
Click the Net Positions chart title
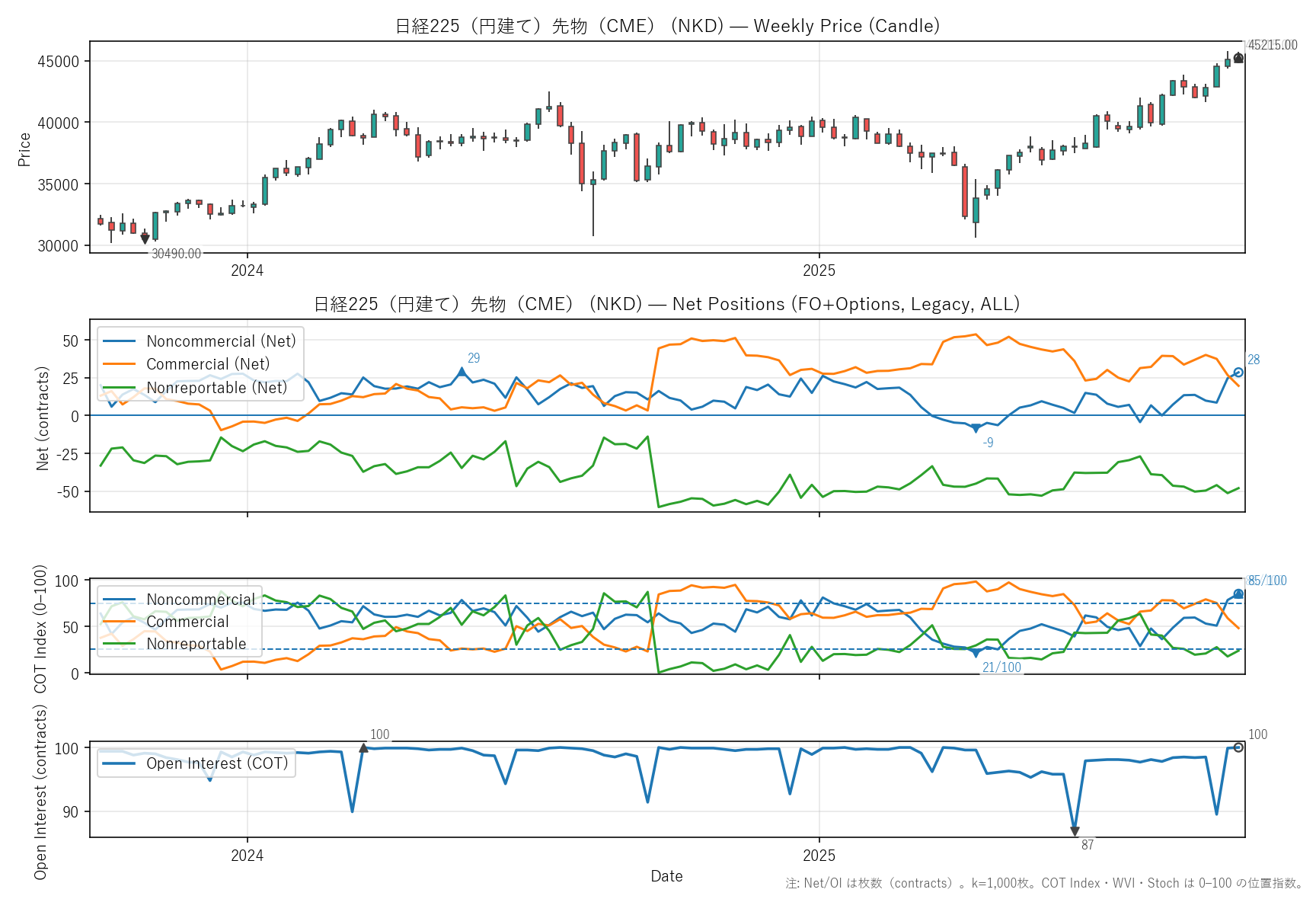pos(667,304)
